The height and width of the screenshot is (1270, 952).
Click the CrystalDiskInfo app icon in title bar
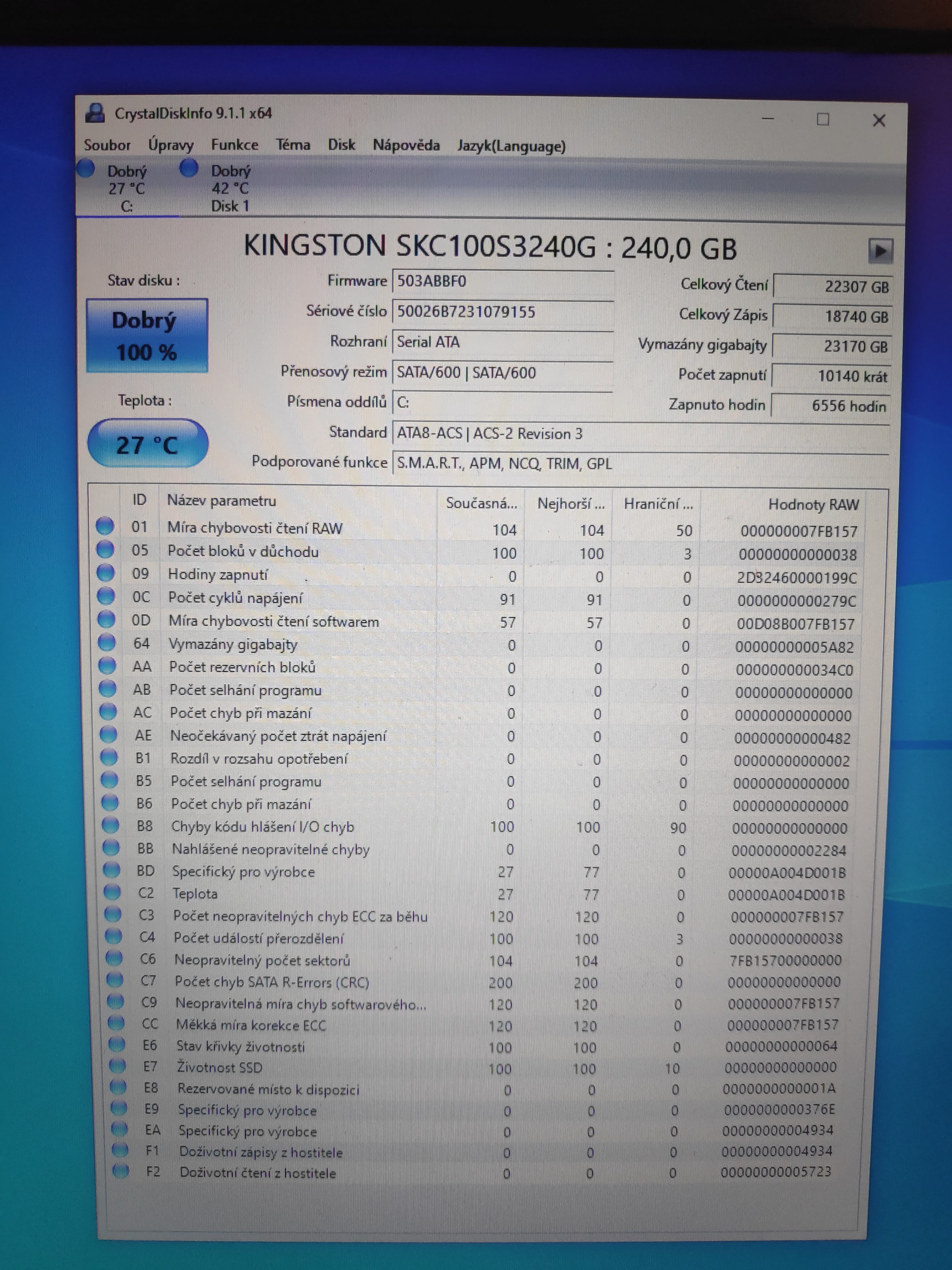click(x=95, y=113)
